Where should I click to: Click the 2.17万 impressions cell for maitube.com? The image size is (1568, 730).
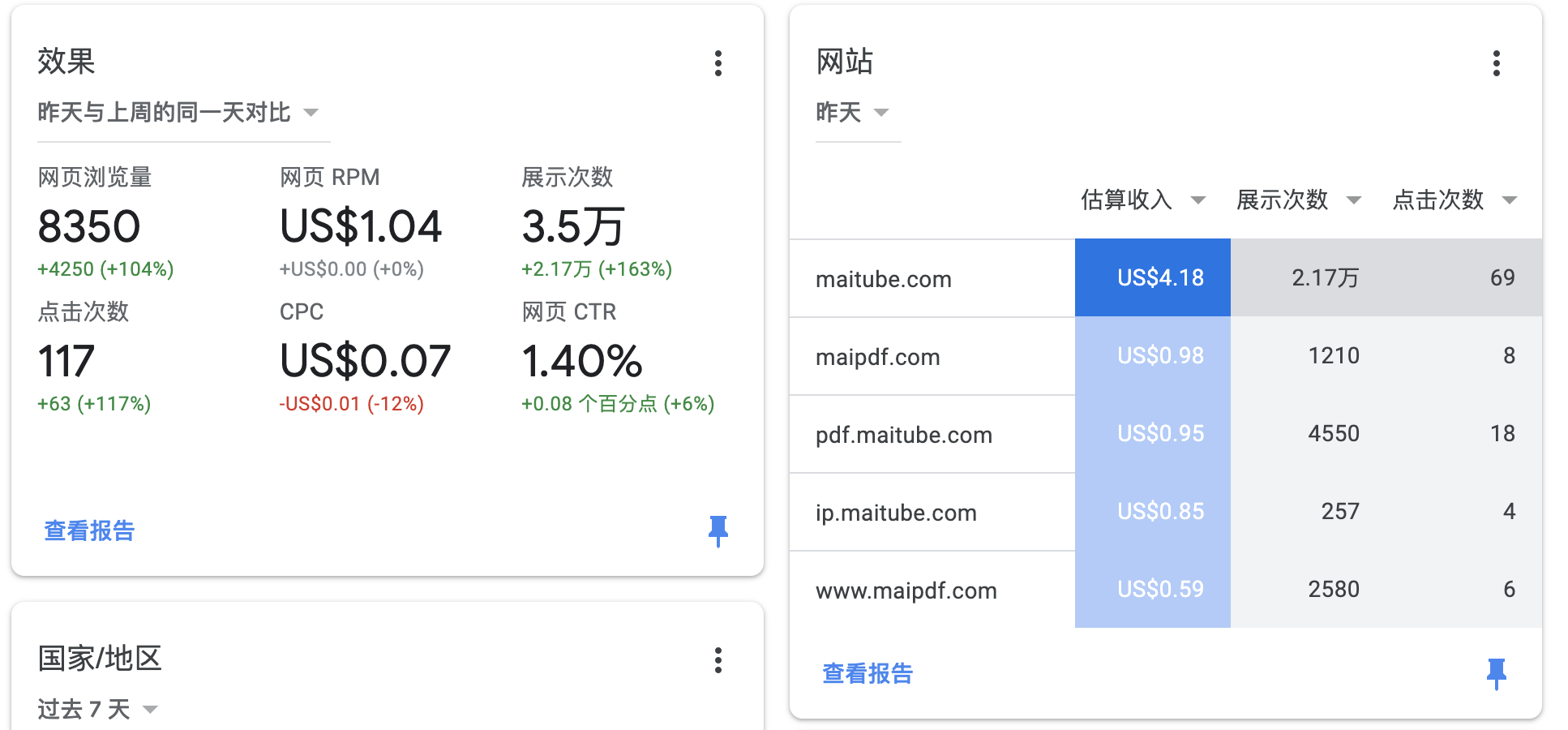pos(1309,277)
